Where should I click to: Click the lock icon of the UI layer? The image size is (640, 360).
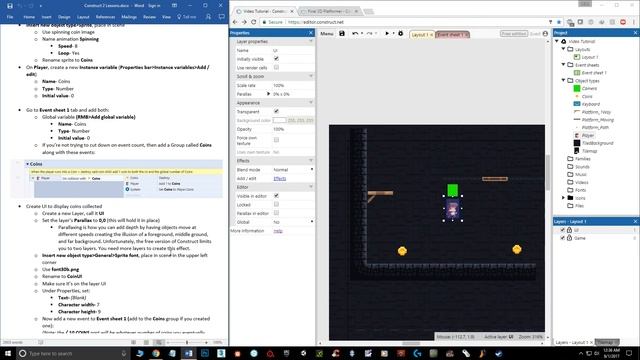coord(569,230)
